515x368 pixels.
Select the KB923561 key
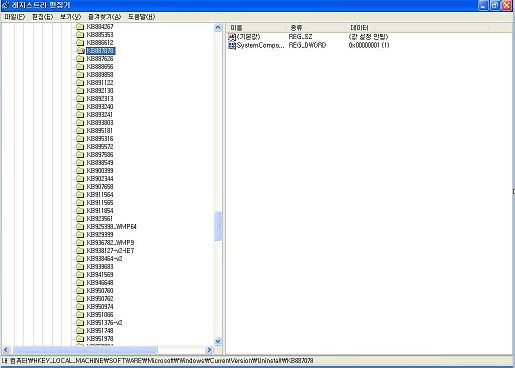click(100, 219)
